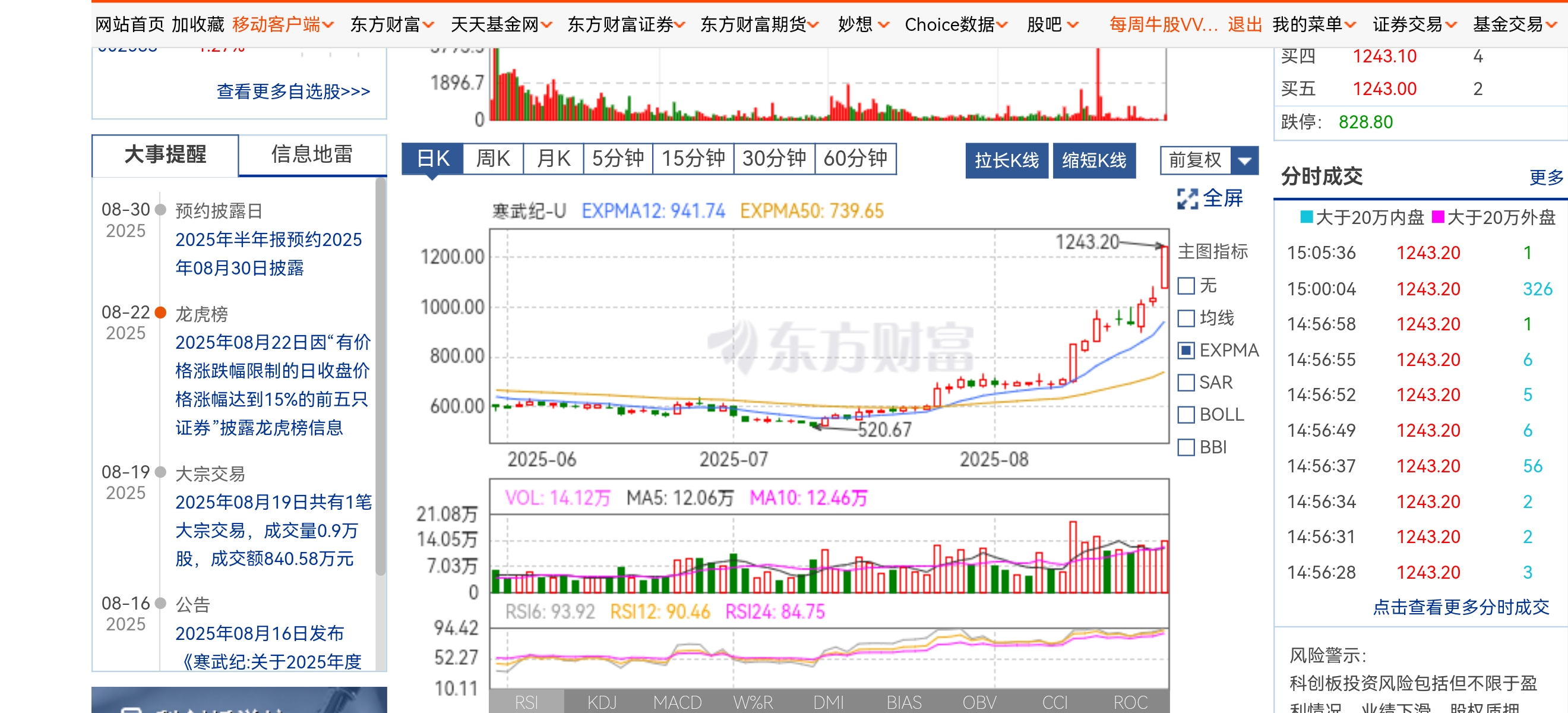Select the W%R indicator tab
This screenshot has height=713, width=1568.
(753, 702)
